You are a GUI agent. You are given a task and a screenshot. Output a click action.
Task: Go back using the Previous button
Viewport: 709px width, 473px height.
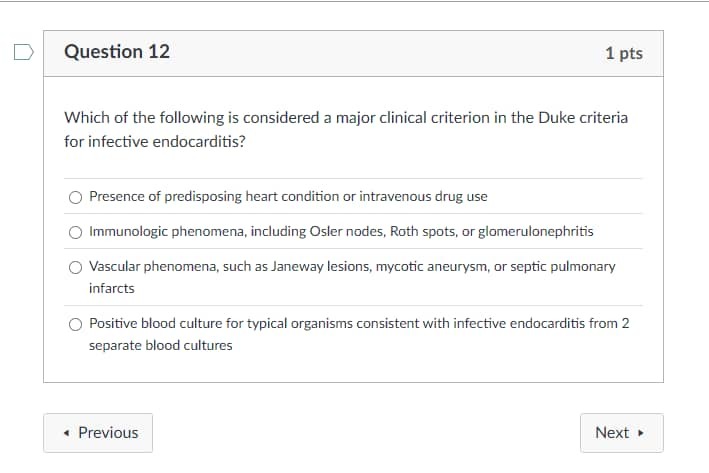tap(98, 433)
